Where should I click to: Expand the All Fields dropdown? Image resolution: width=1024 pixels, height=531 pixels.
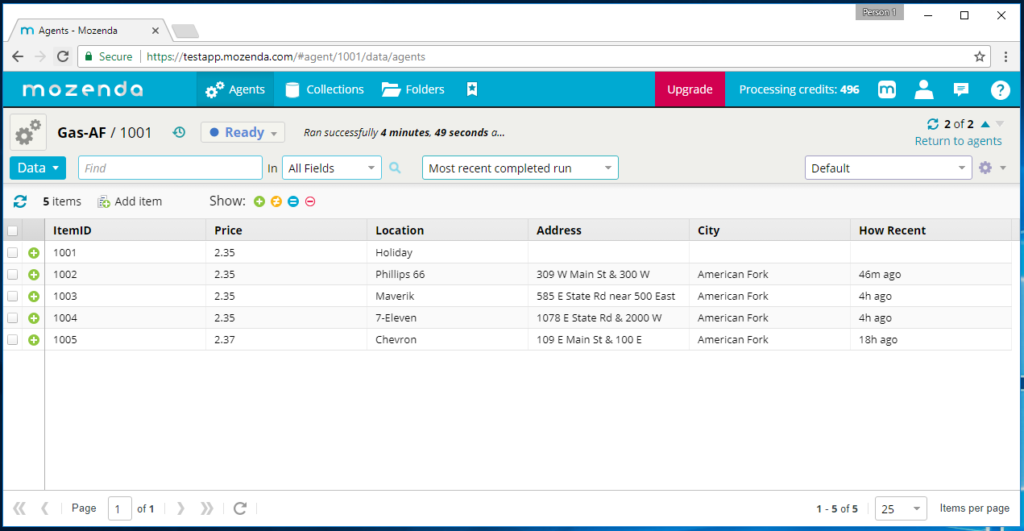[x=332, y=168]
